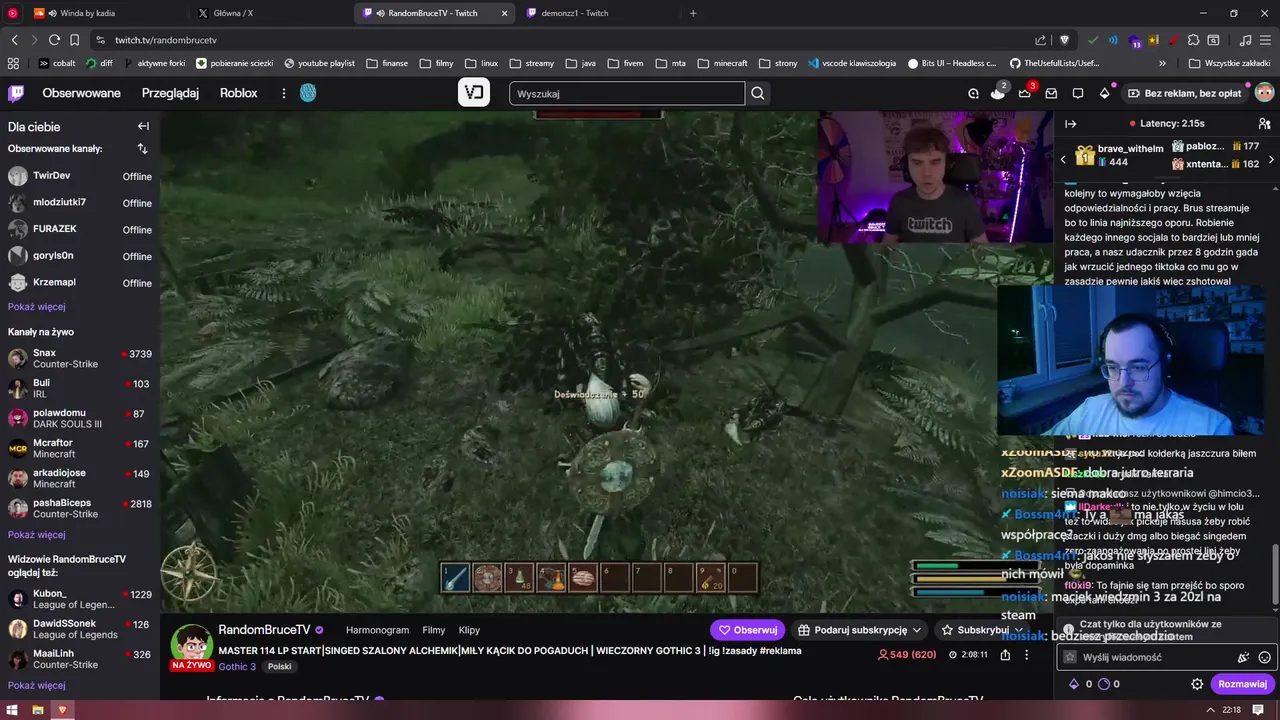Click the Bits balance icon under chat

(1074, 684)
